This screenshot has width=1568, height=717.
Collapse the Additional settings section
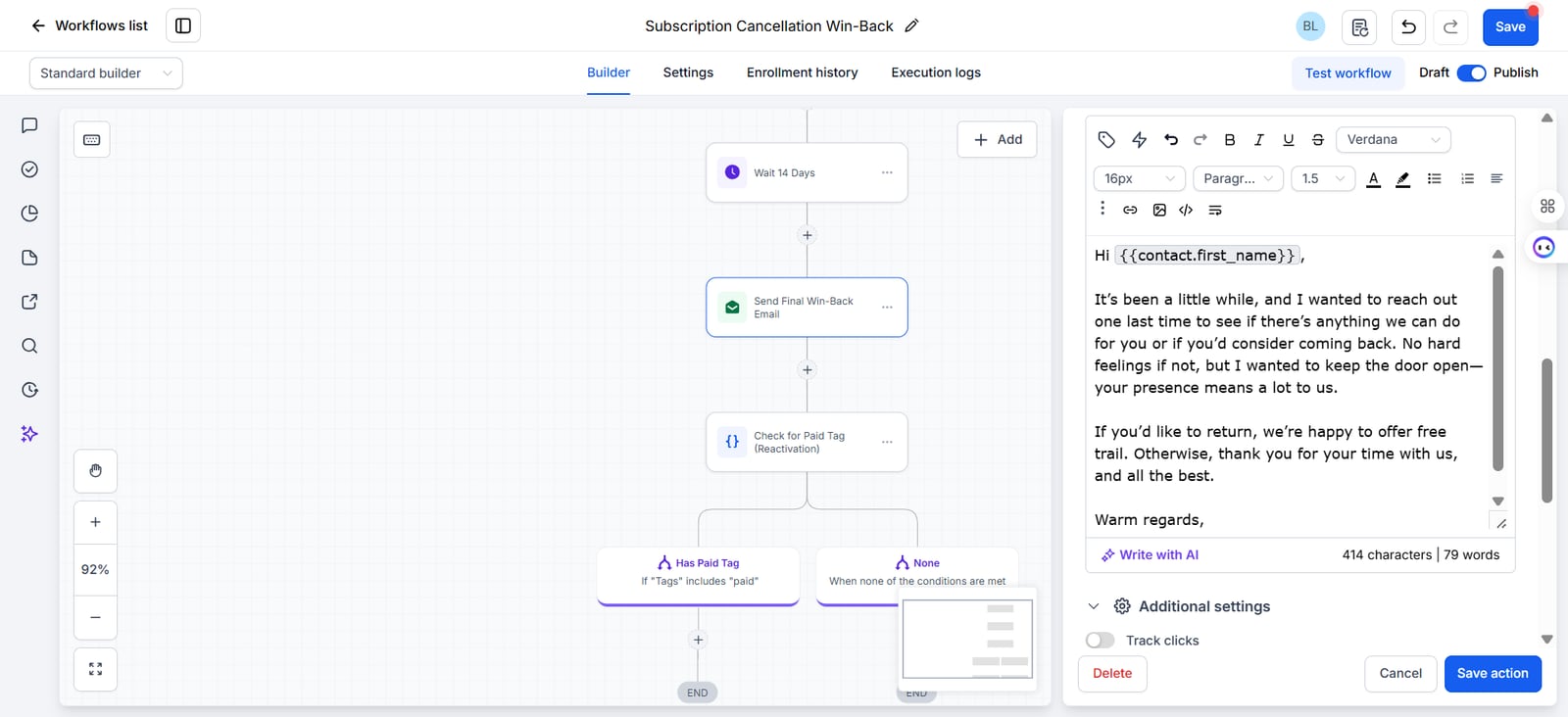[x=1094, y=606]
